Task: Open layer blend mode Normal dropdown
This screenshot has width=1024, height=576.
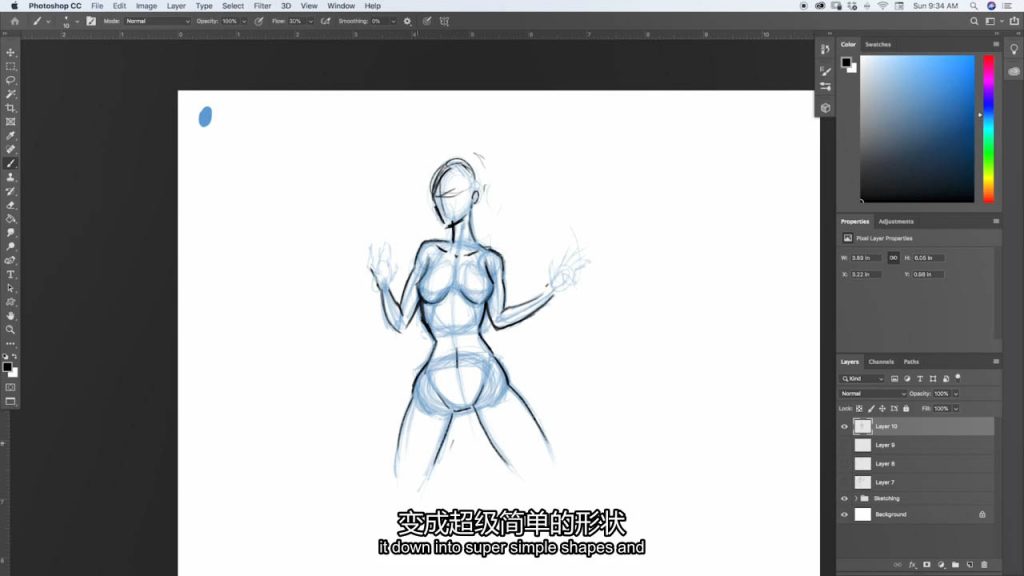Action: (872, 394)
